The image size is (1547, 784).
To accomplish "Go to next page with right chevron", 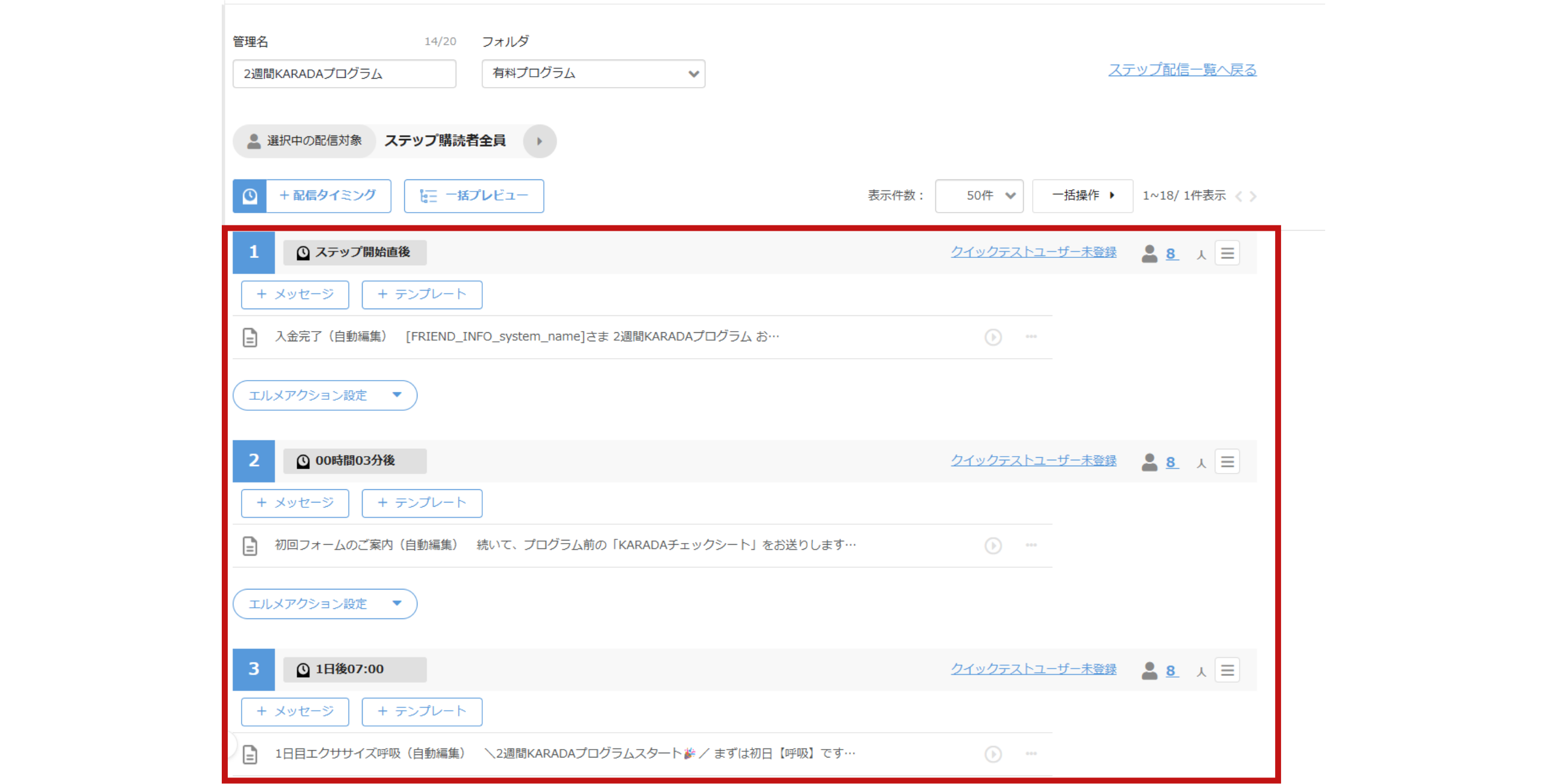I will click(1253, 196).
